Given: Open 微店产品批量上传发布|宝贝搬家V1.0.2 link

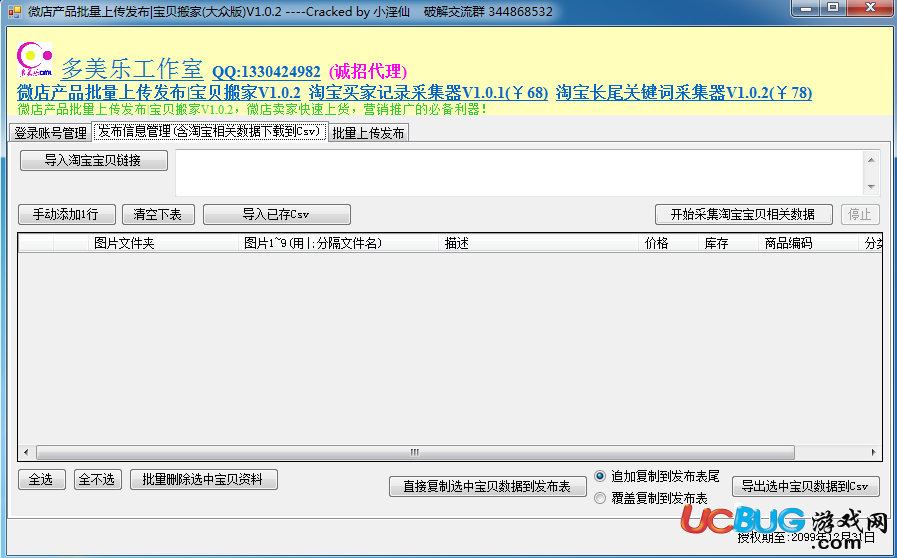Looking at the screenshot, I should click(159, 93).
